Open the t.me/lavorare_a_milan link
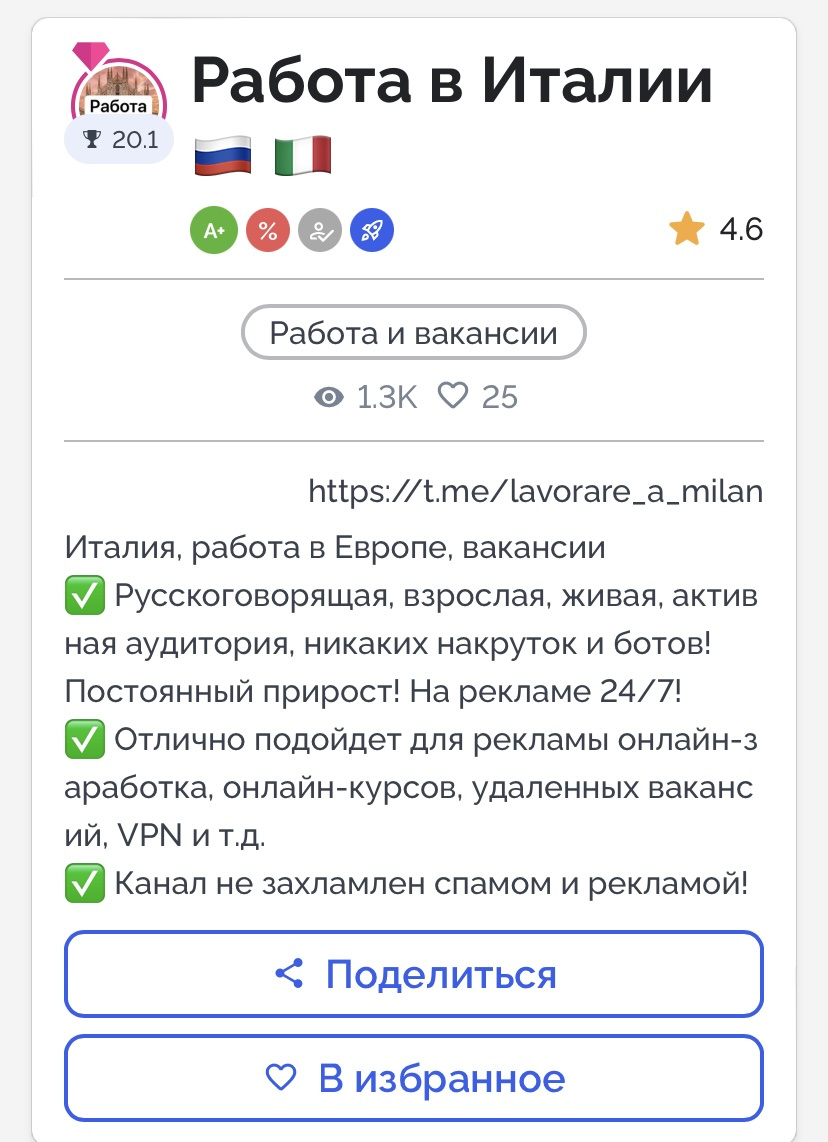 (536, 491)
